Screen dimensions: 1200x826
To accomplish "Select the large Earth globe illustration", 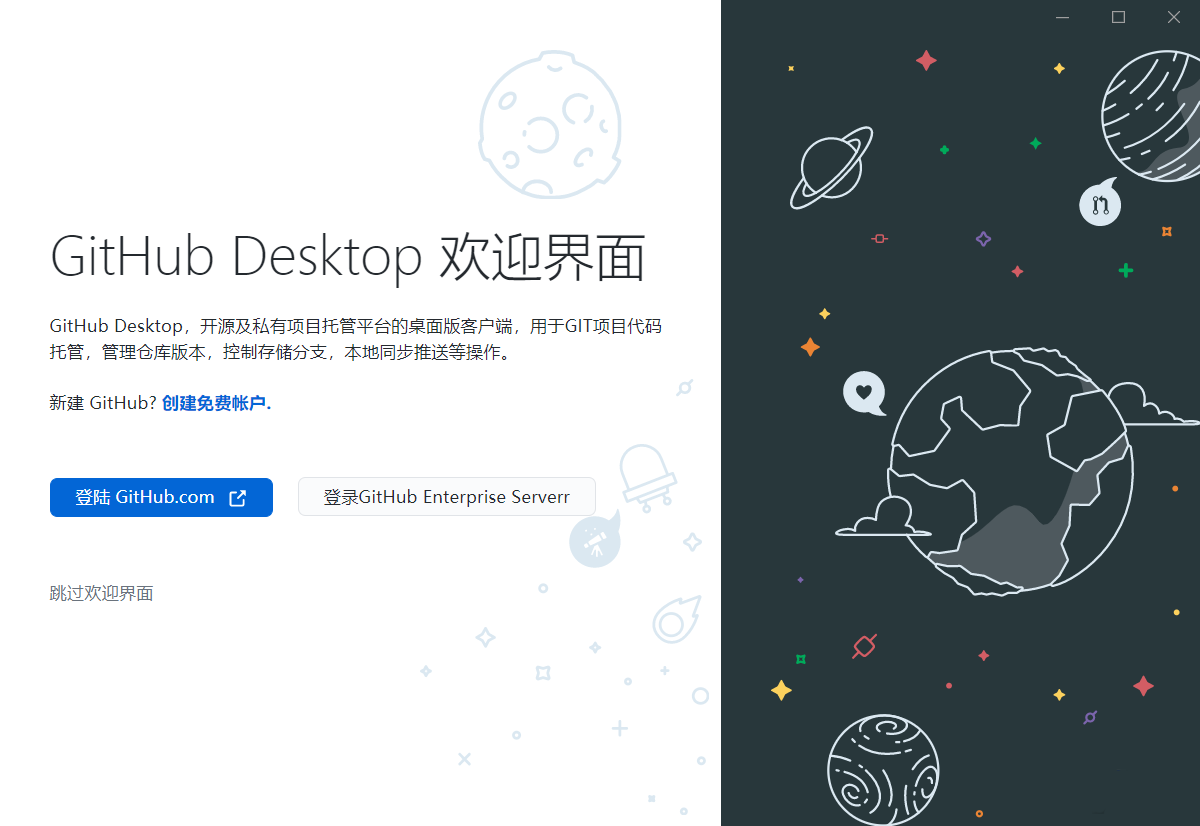I will coord(1010,470).
